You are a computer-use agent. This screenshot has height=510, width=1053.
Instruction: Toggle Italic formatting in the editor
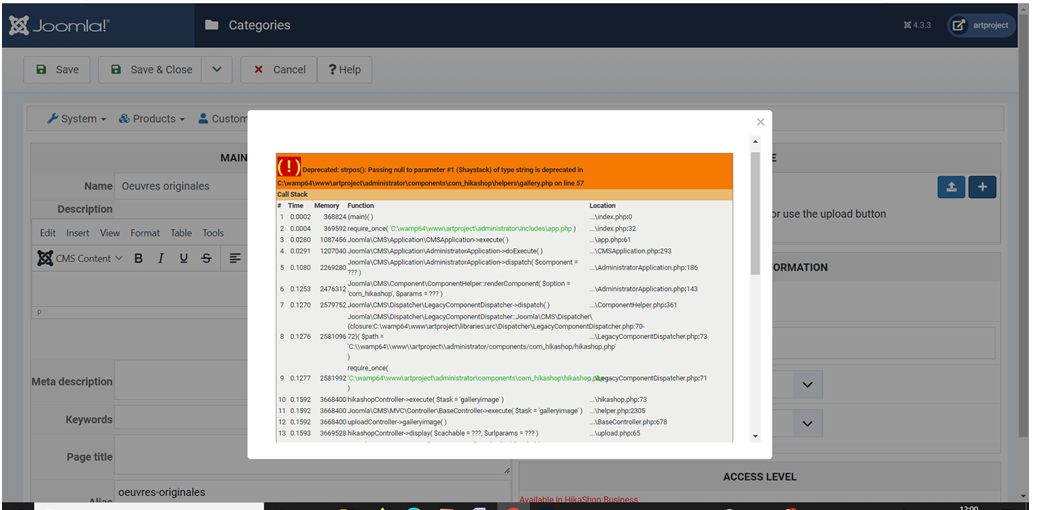pos(161,258)
